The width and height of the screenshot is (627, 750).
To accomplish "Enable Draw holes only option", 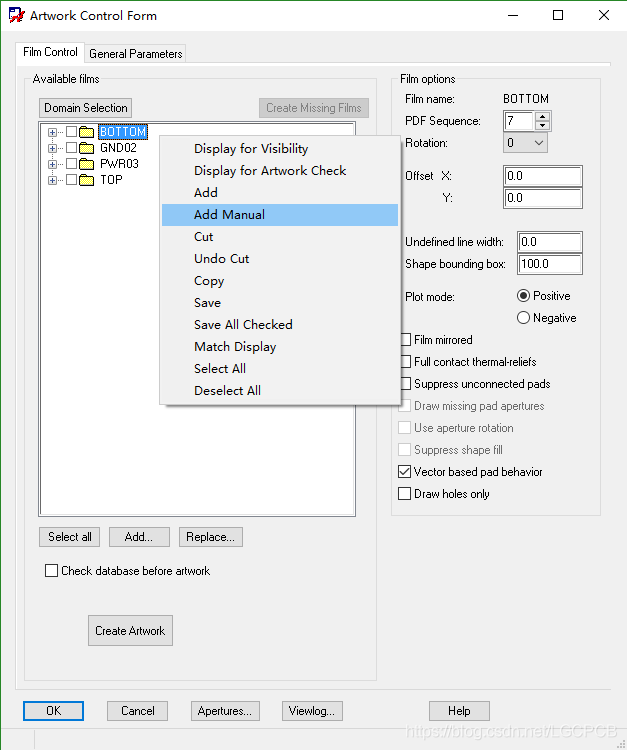I will click(x=405, y=494).
